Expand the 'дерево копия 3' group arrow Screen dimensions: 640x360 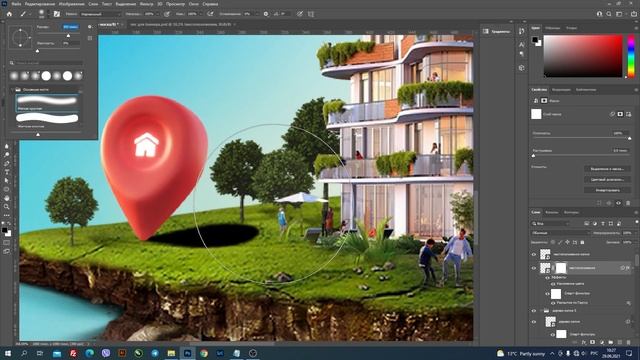[541, 311]
